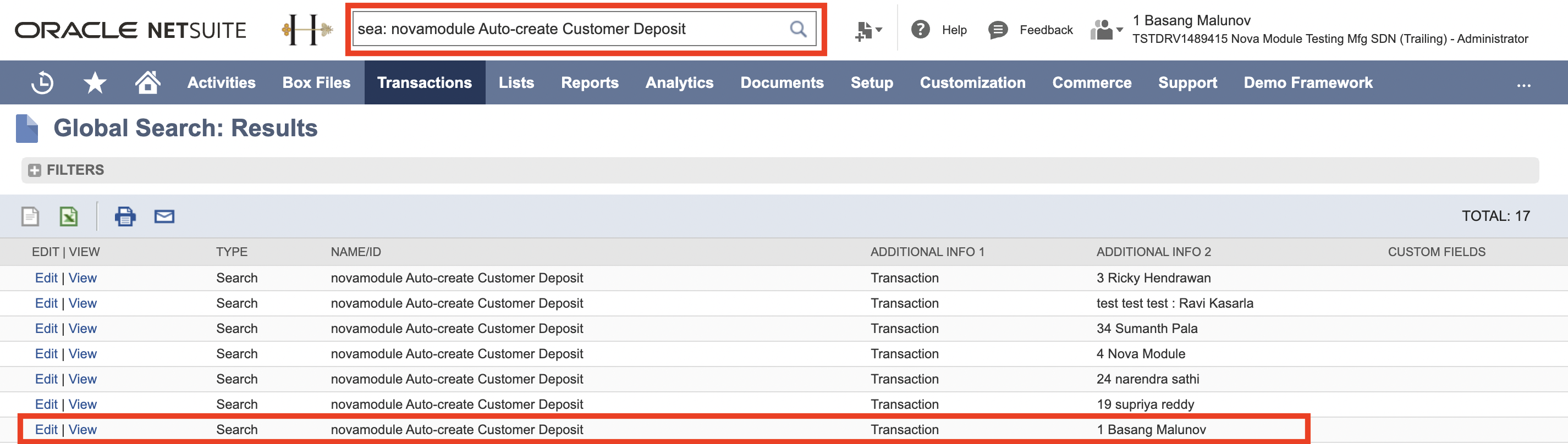Click the TYPE column header
The image size is (1568, 444).
pyautogui.click(x=232, y=252)
